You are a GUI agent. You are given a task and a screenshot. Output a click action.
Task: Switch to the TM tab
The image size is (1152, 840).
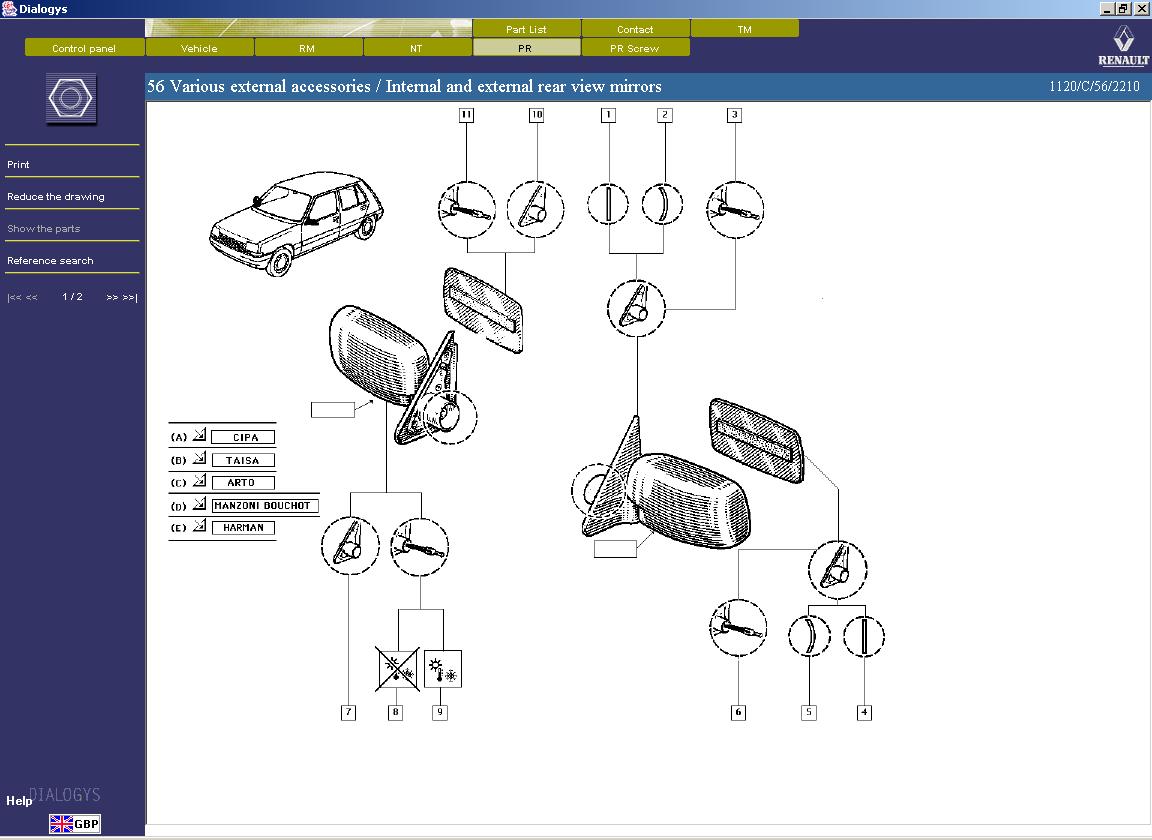tap(745, 29)
